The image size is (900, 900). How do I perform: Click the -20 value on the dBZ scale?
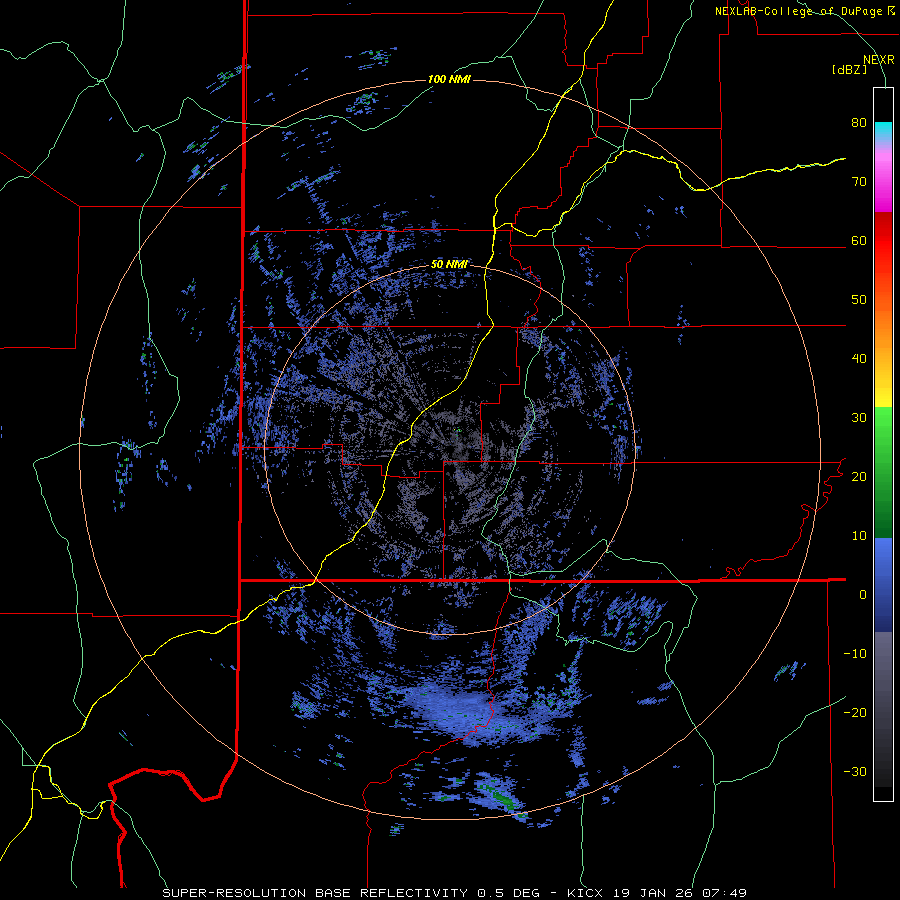click(855, 712)
